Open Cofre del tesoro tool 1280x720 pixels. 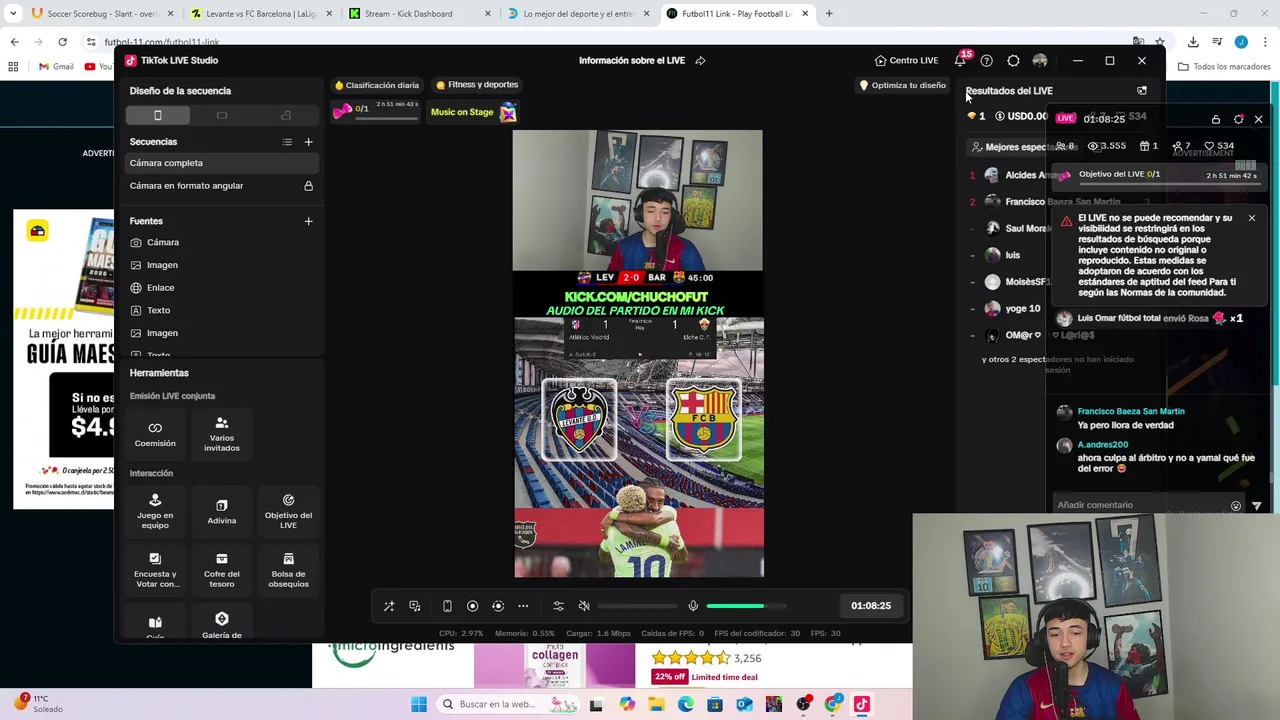pyautogui.click(x=222, y=570)
